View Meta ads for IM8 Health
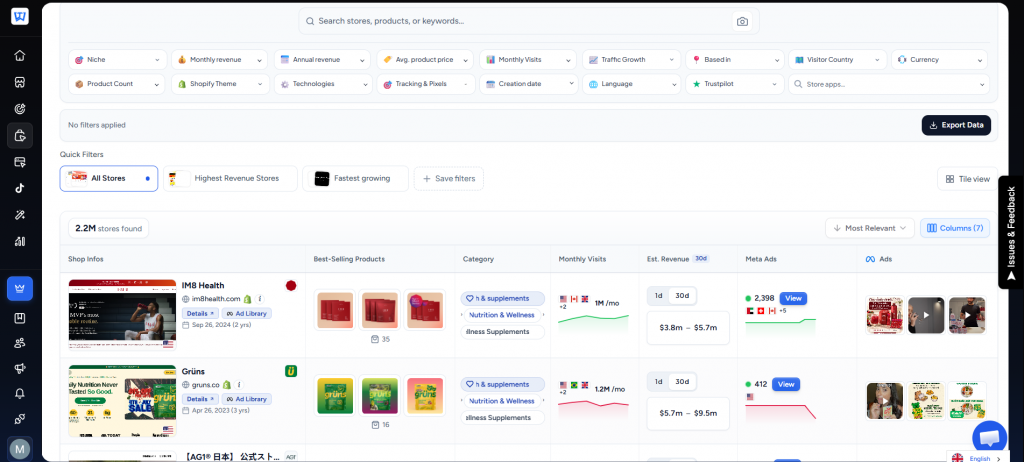The image size is (1024, 462). pyautogui.click(x=793, y=299)
